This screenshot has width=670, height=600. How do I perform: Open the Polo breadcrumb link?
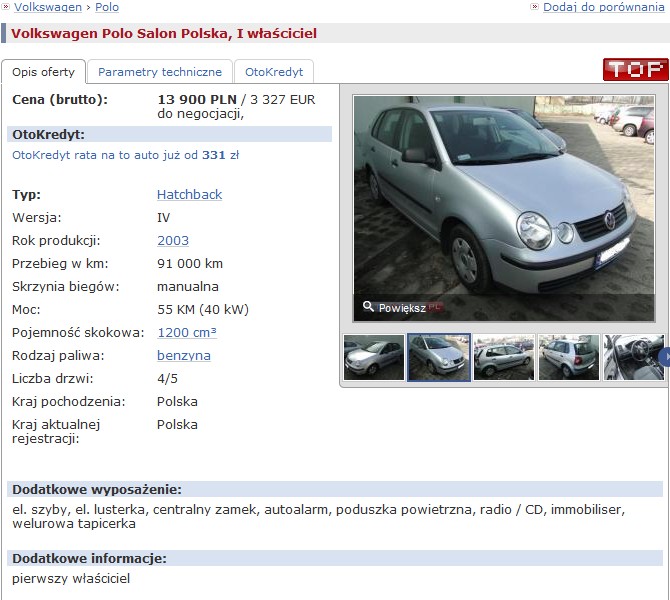tap(107, 7)
